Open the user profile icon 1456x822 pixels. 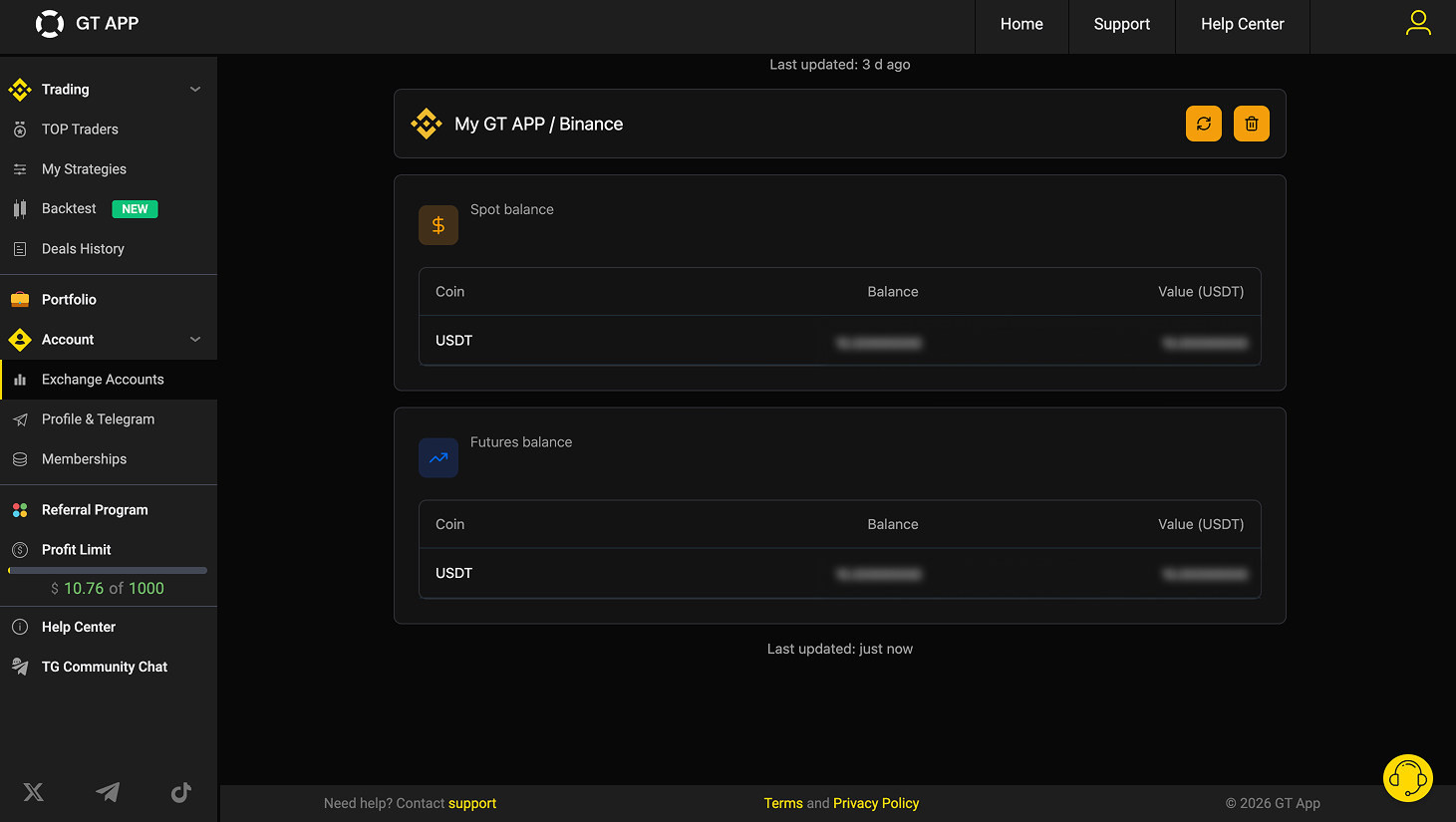point(1417,23)
